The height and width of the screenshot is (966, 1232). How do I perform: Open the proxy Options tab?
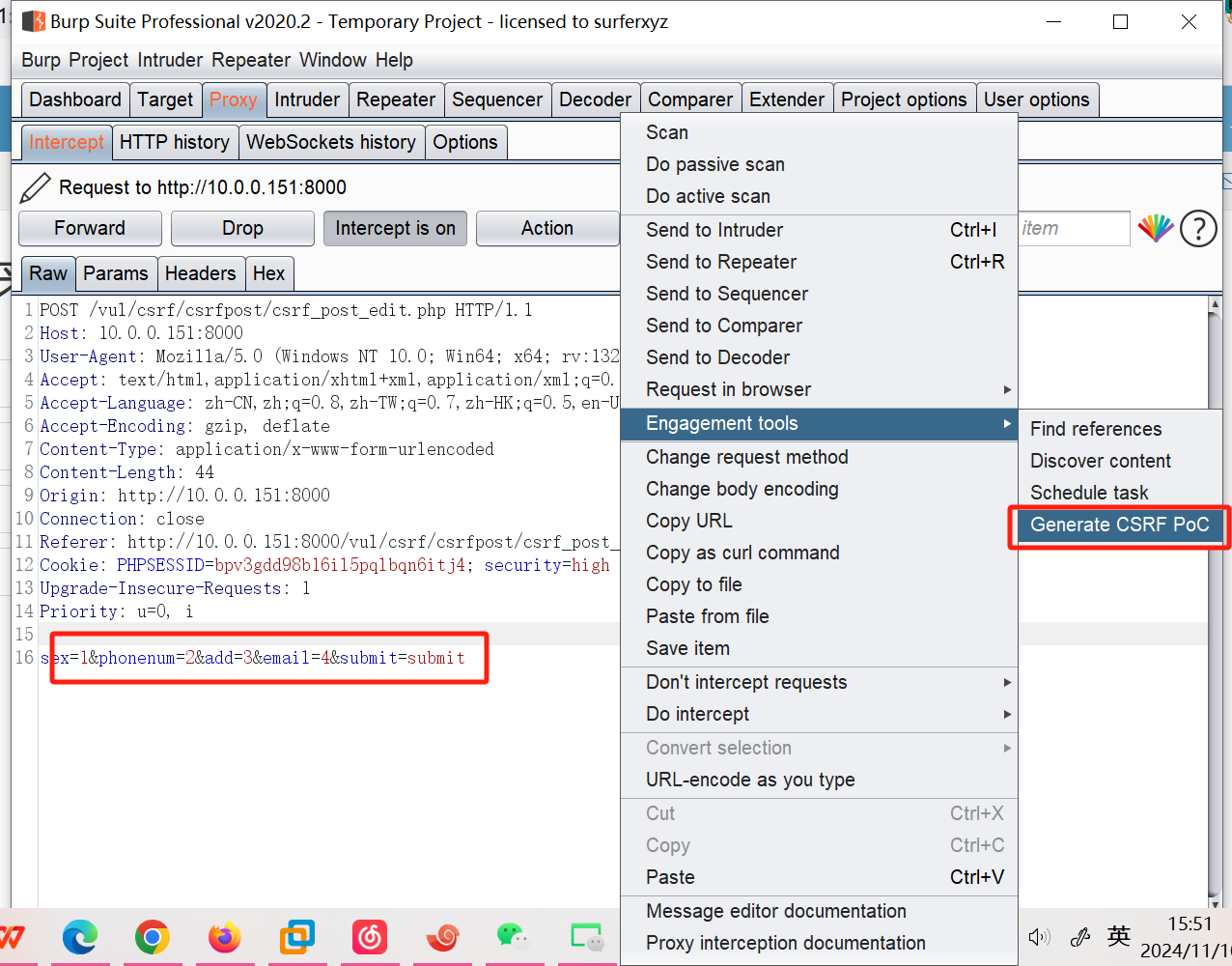pos(465,142)
